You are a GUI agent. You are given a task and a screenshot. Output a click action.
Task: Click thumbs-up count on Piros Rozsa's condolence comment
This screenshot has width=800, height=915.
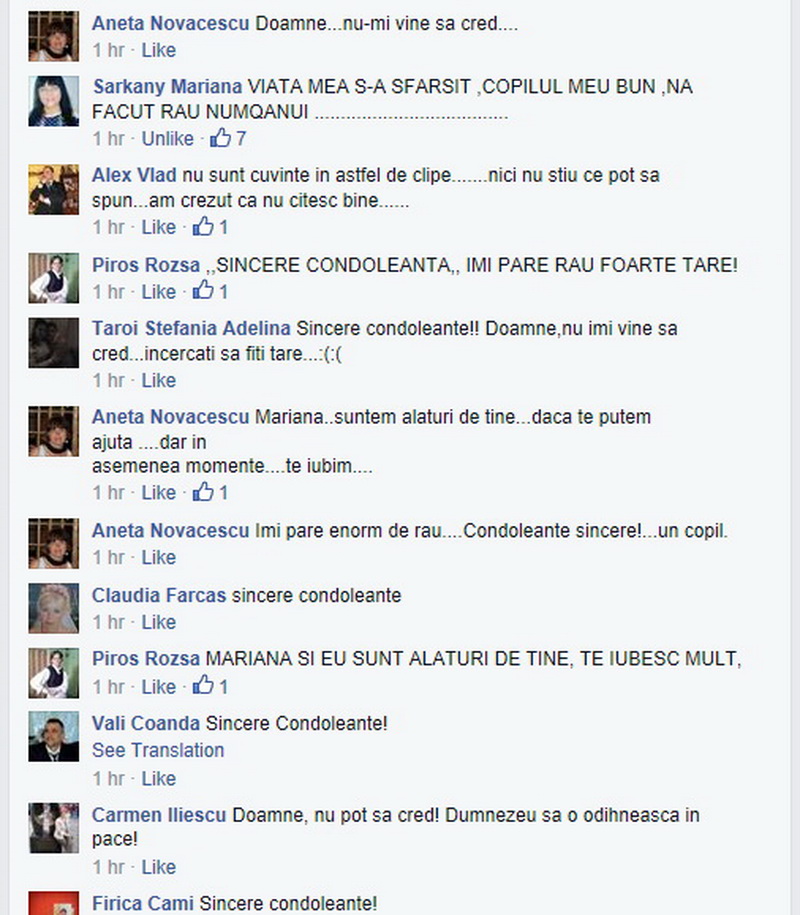point(223,291)
